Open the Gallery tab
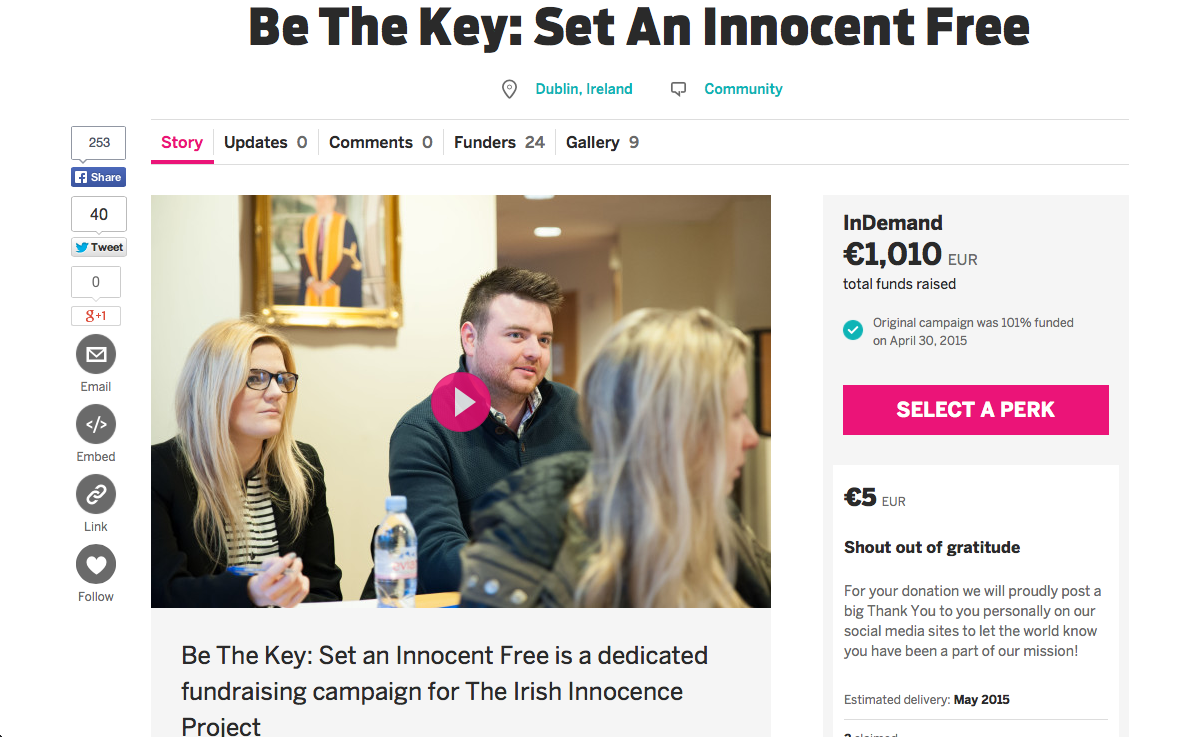The height and width of the screenshot is (737, 1188). 602,142
